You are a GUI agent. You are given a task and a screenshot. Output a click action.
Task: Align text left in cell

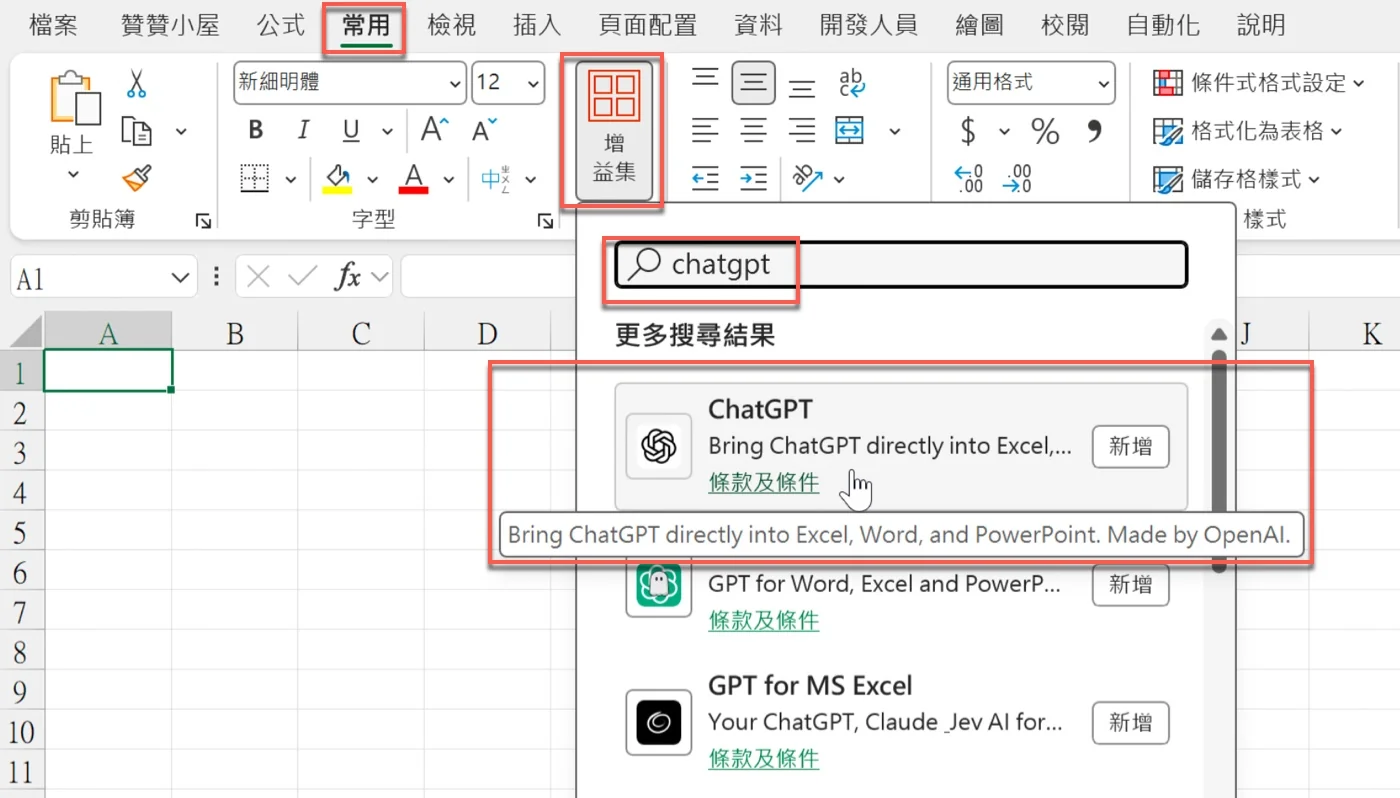pos(705,131)
